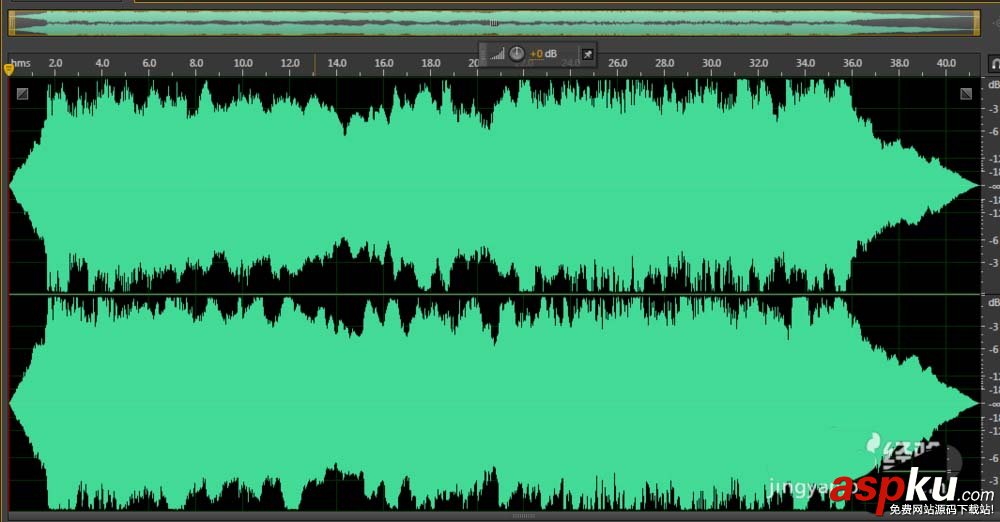Click the fade-in handle on the waveform
1000x522 pixels.
click(22, 94)
